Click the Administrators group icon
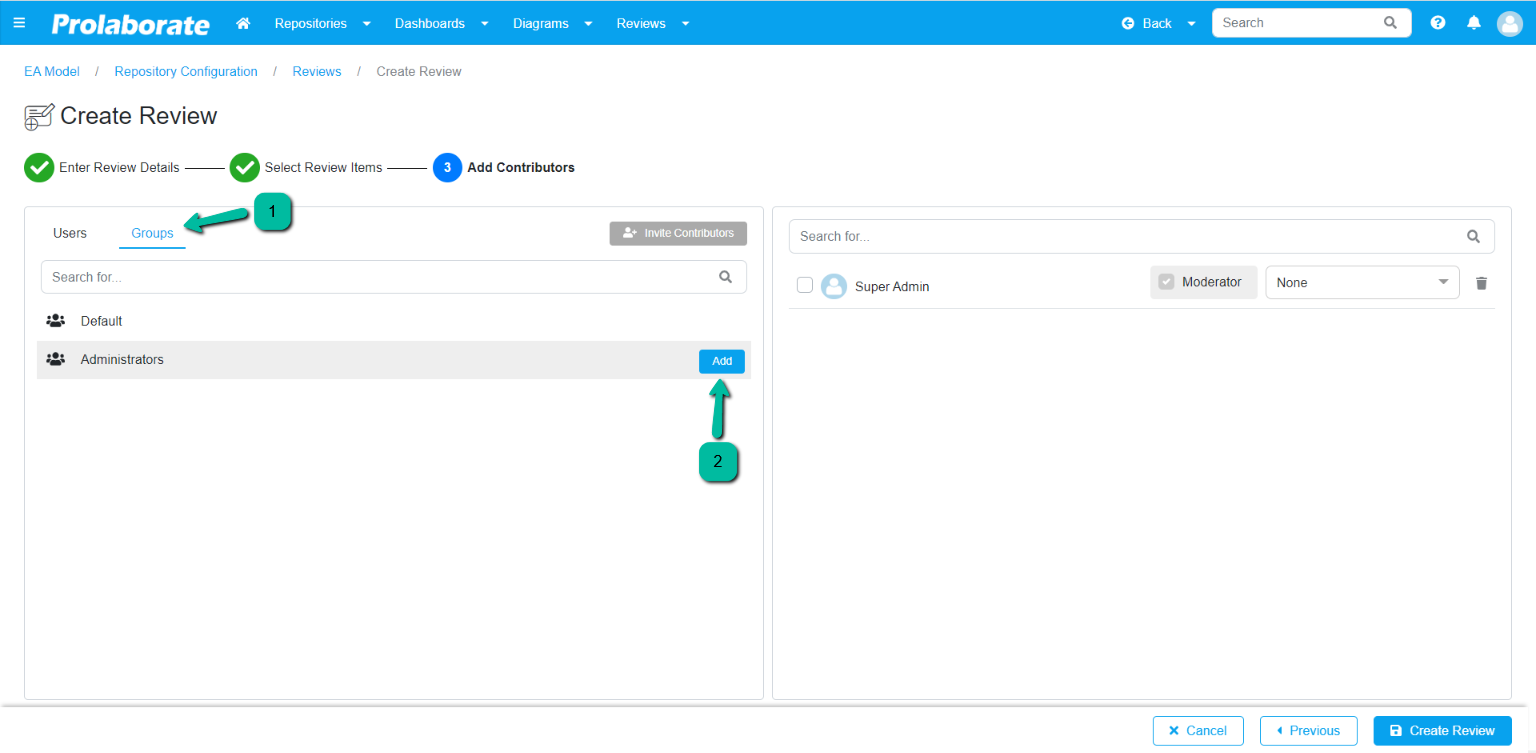Image resolution: width=1536 pixels, height=753 pixels. pyautogui.click(x=56, y=359)
